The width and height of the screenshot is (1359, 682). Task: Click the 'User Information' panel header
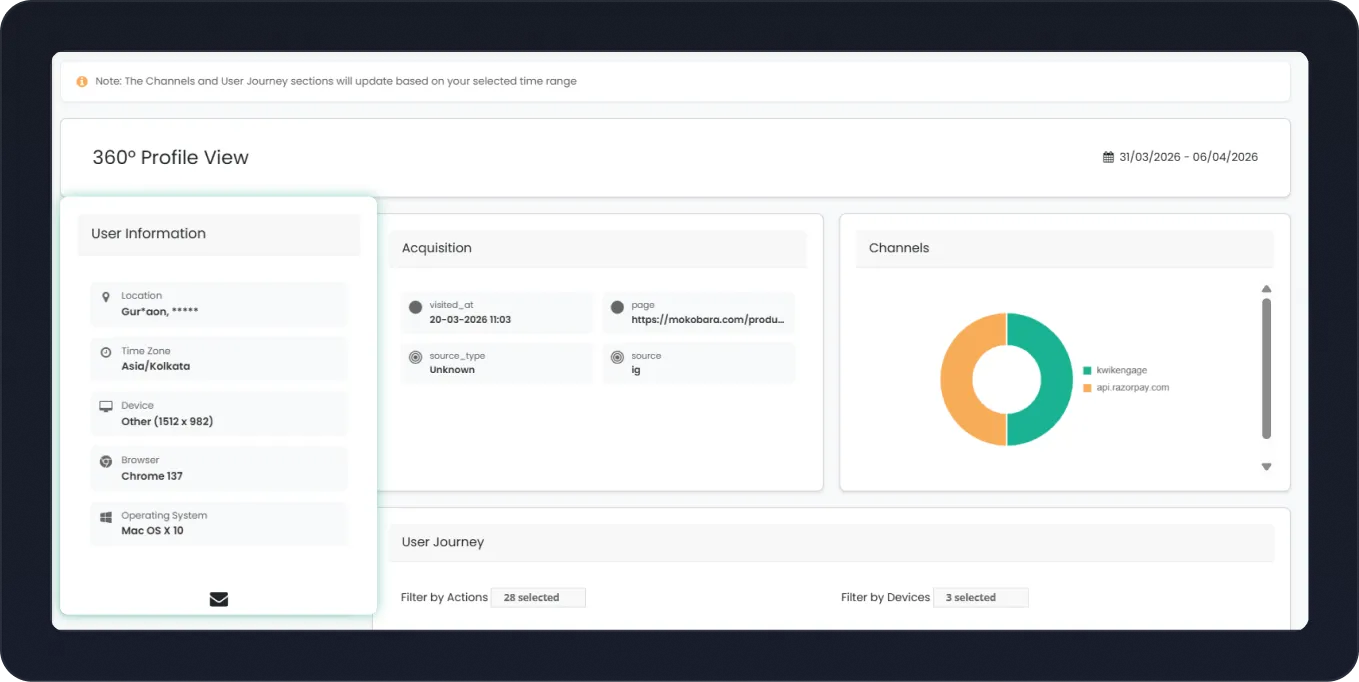point(219,234)
